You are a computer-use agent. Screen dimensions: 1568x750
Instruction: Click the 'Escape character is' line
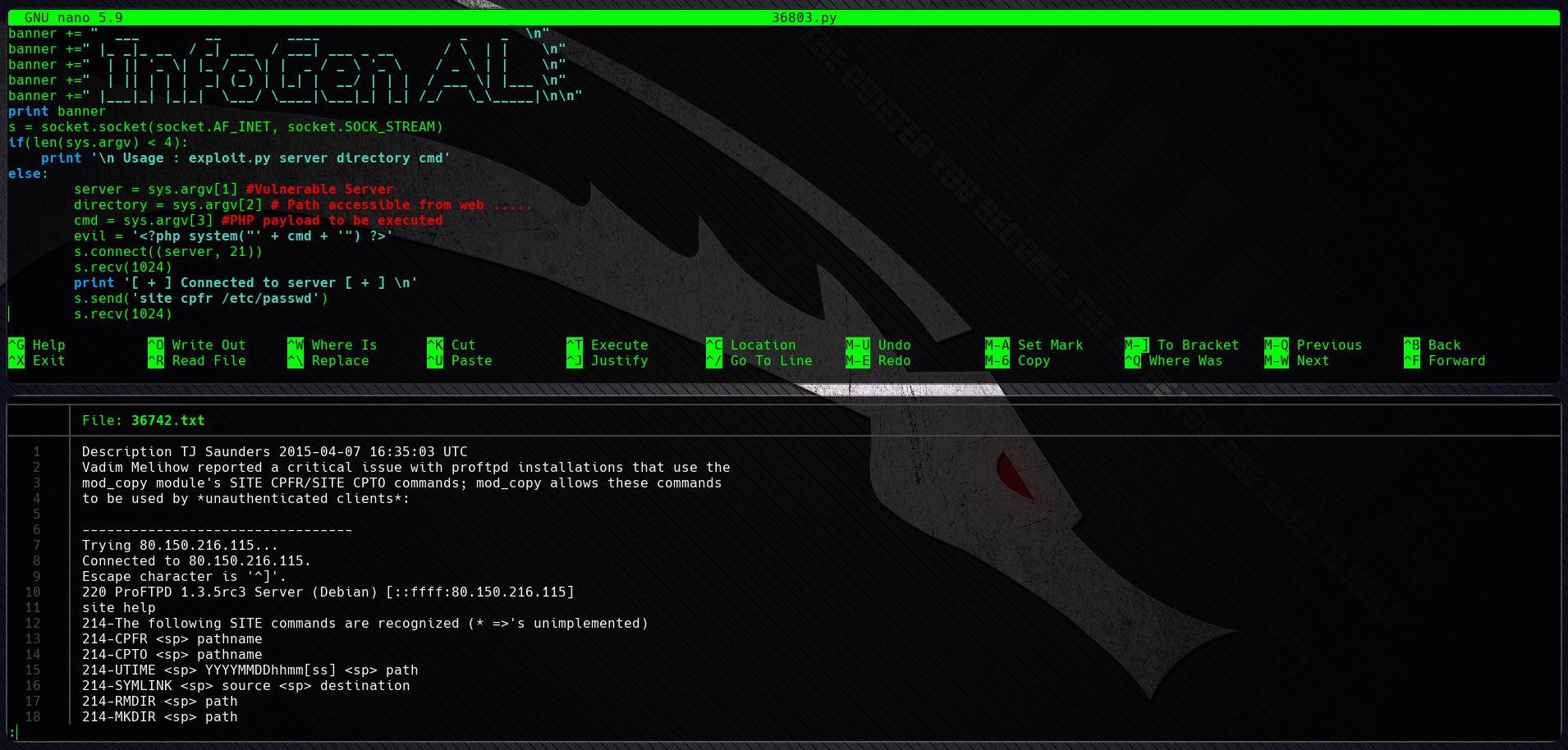(x=185, y=576)
